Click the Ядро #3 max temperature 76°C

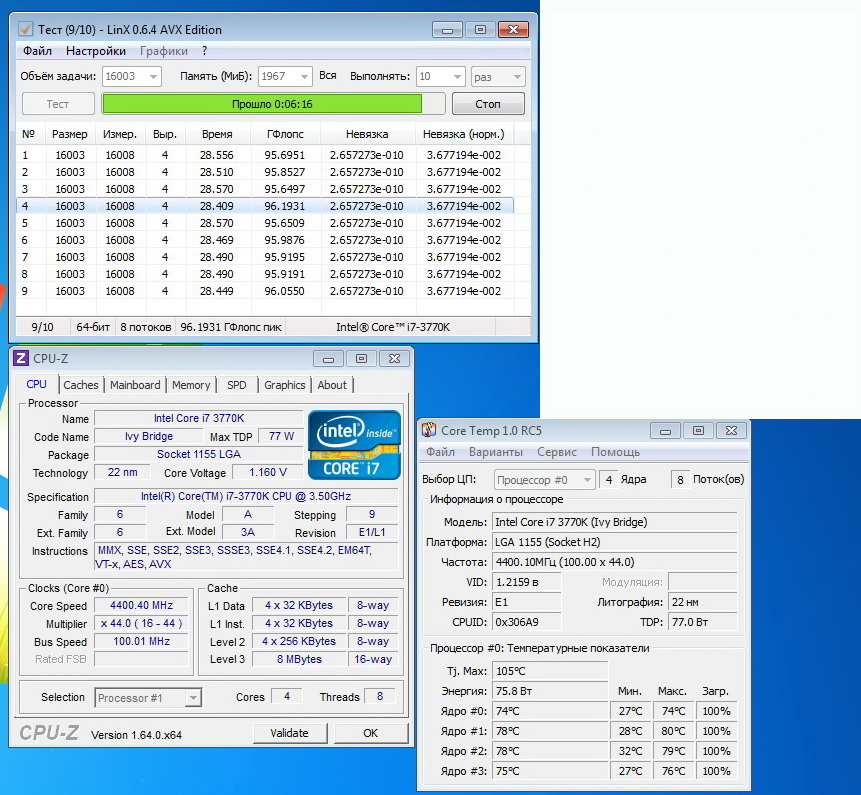(x=673, y=771)
